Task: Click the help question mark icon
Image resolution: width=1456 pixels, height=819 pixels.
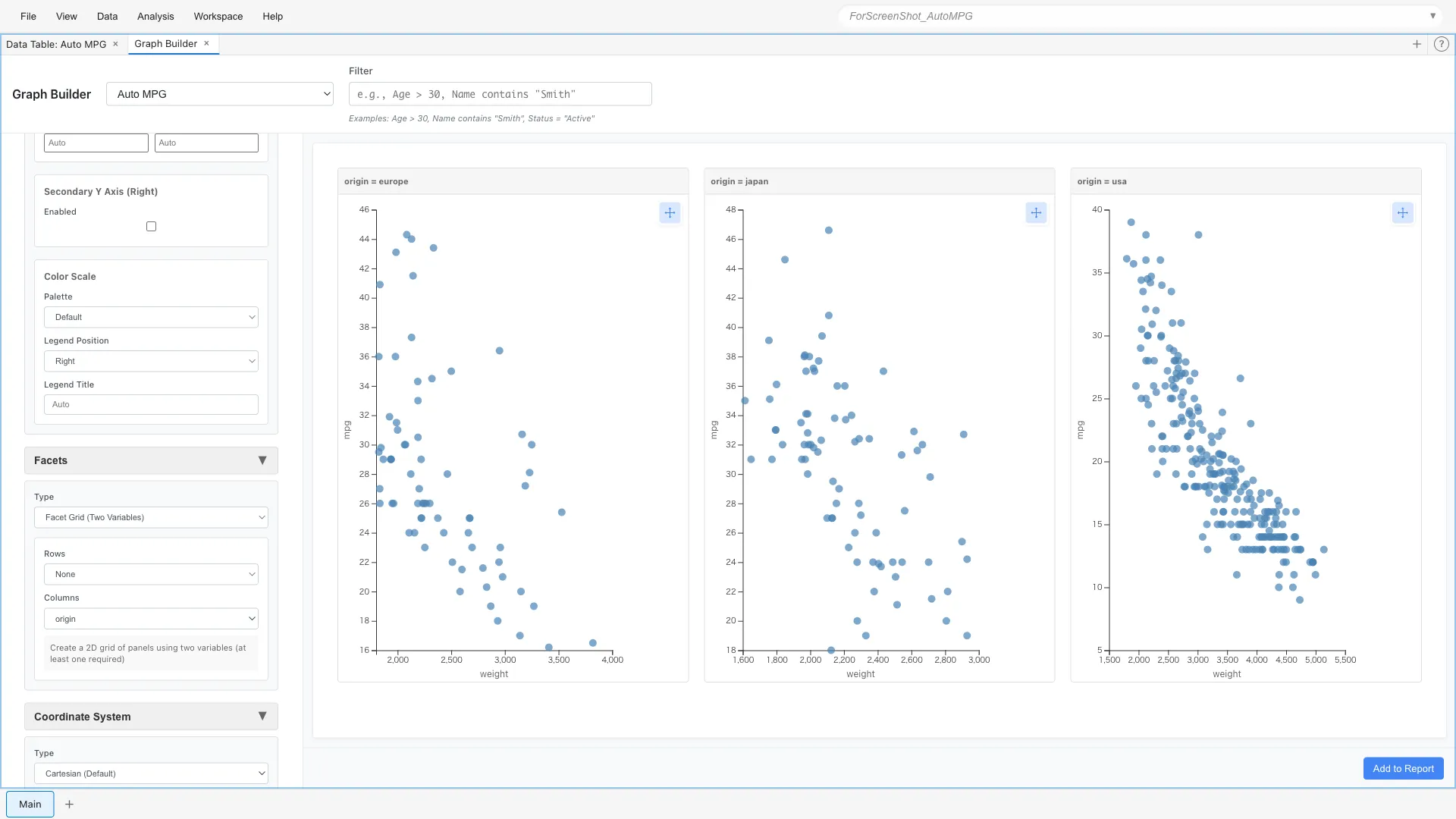Action: tap(1442, 44)
